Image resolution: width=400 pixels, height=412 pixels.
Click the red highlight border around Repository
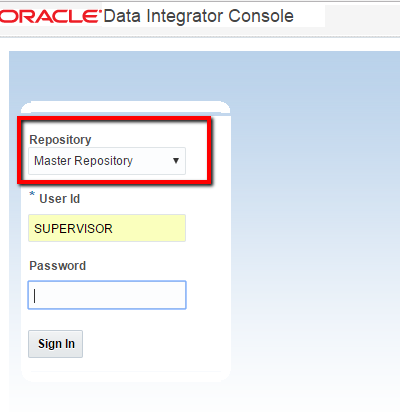[114, 119]
